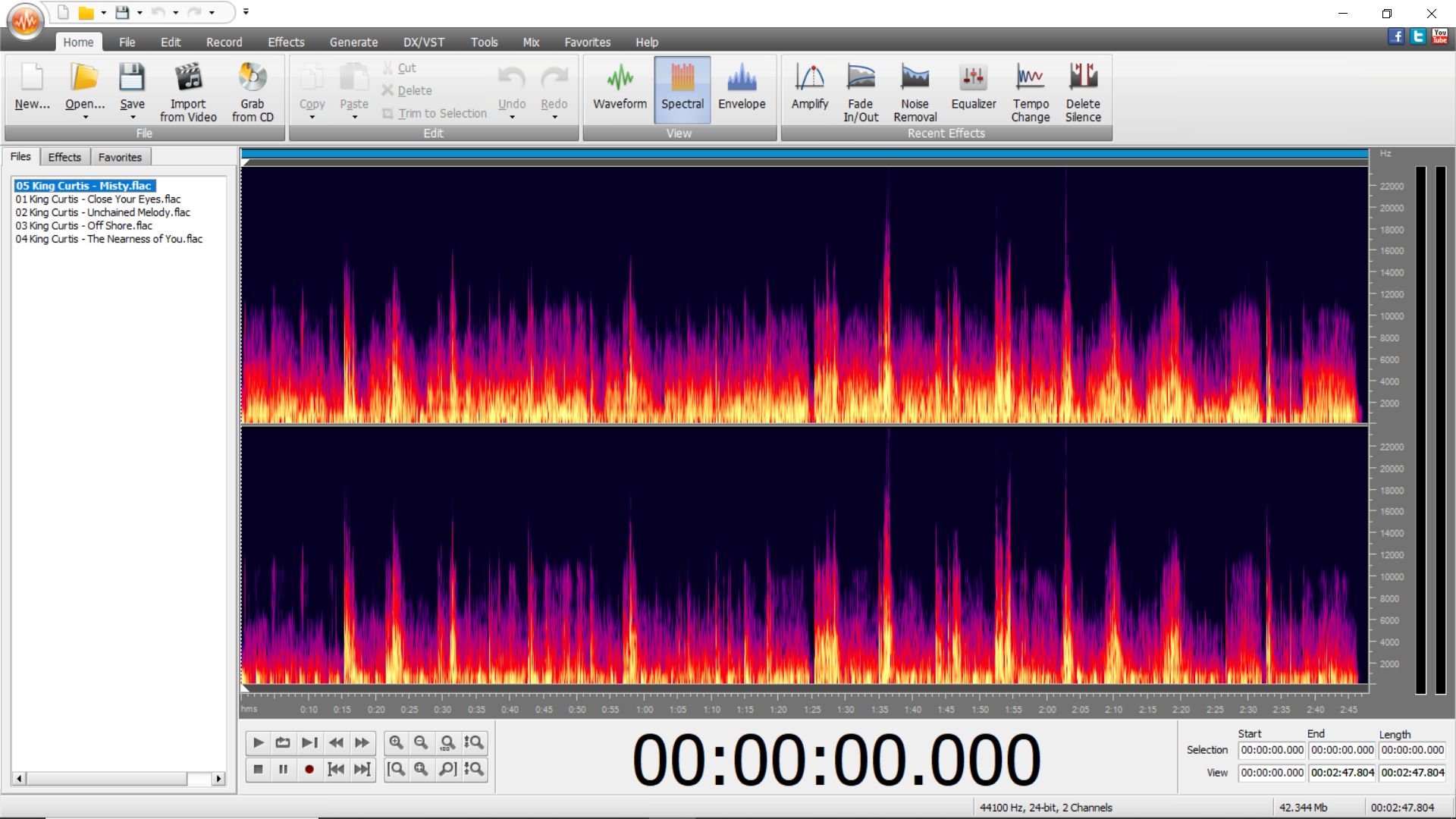The height and width of the screenshot is (819, 1456).
Task: Select 03 King Curtis - Off Shore.flac
Action: point(83,225)
